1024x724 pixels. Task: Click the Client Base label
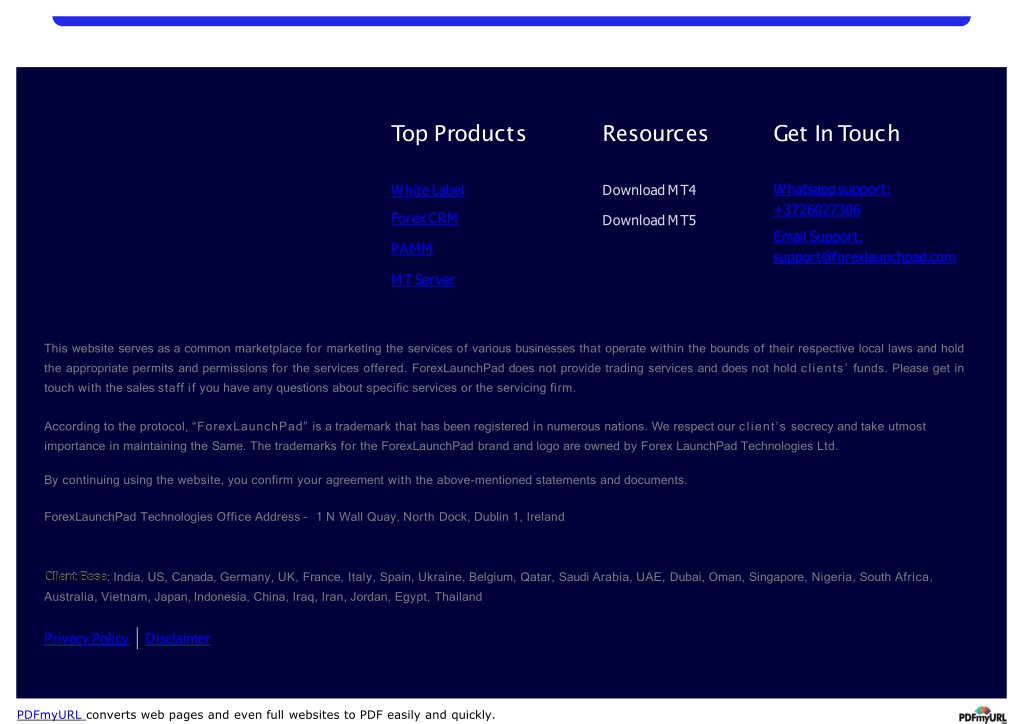76,576
